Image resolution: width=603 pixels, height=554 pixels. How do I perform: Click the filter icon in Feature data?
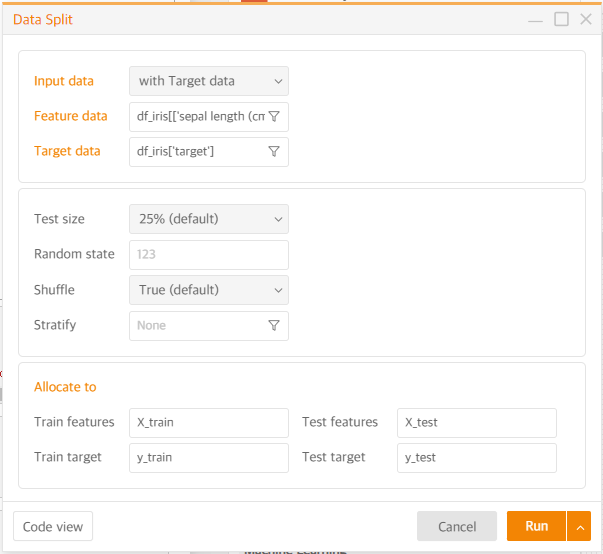[x=274, y=116]
